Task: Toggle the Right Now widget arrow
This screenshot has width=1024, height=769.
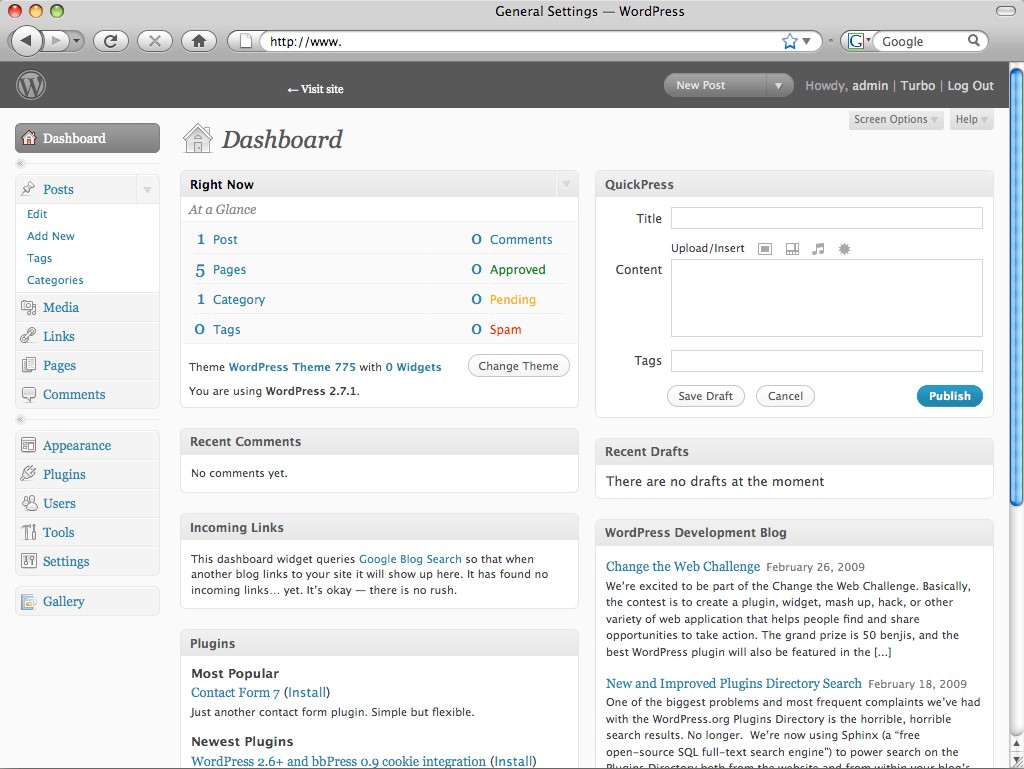Action: pyautogui.click(x=566, y=184)
